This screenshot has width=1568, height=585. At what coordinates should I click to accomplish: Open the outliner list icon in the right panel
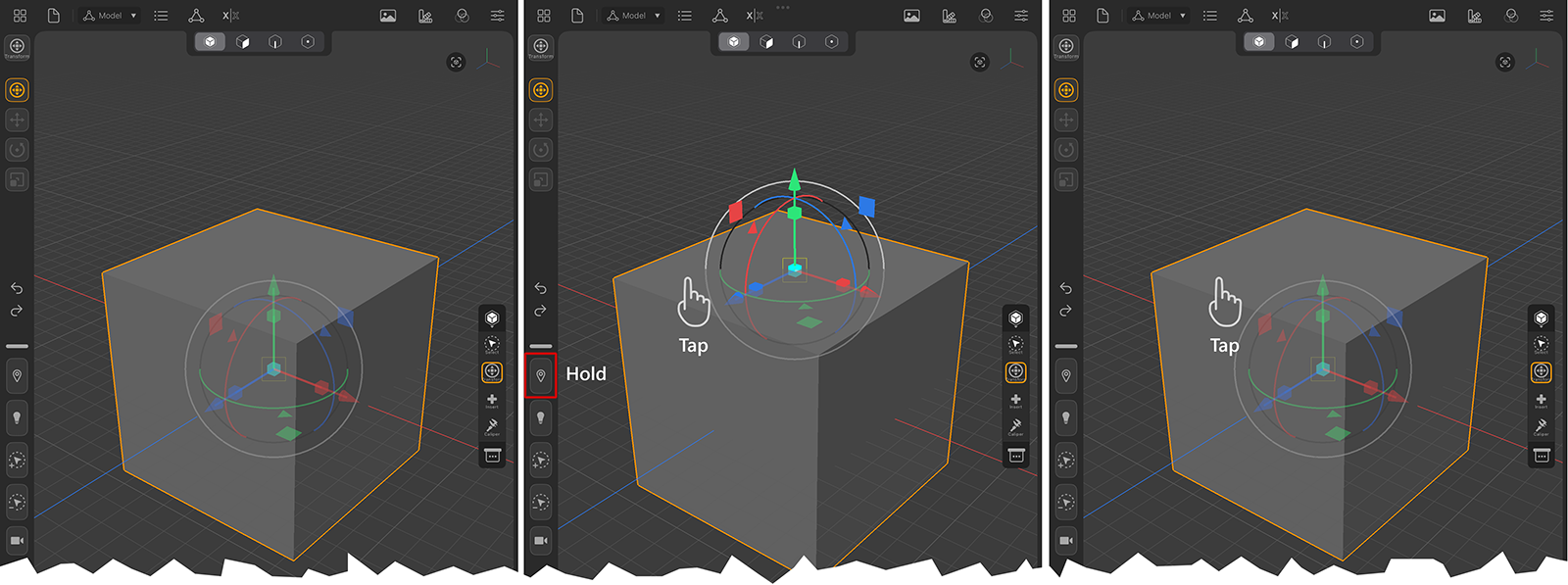(x=1210, y=16)
